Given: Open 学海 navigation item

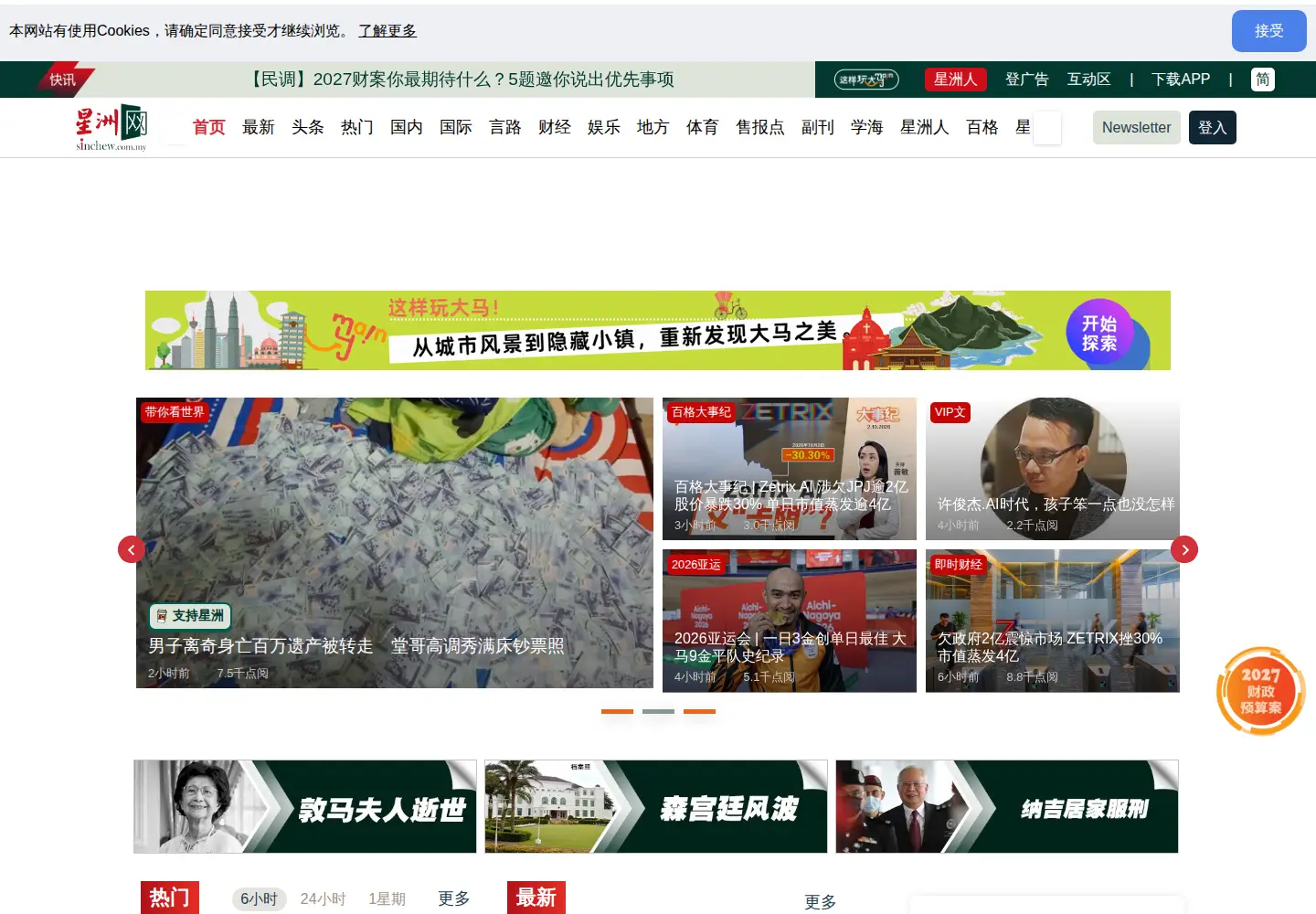Looking at the screenshot, I should pyautogui.click(x=867, y=127).
